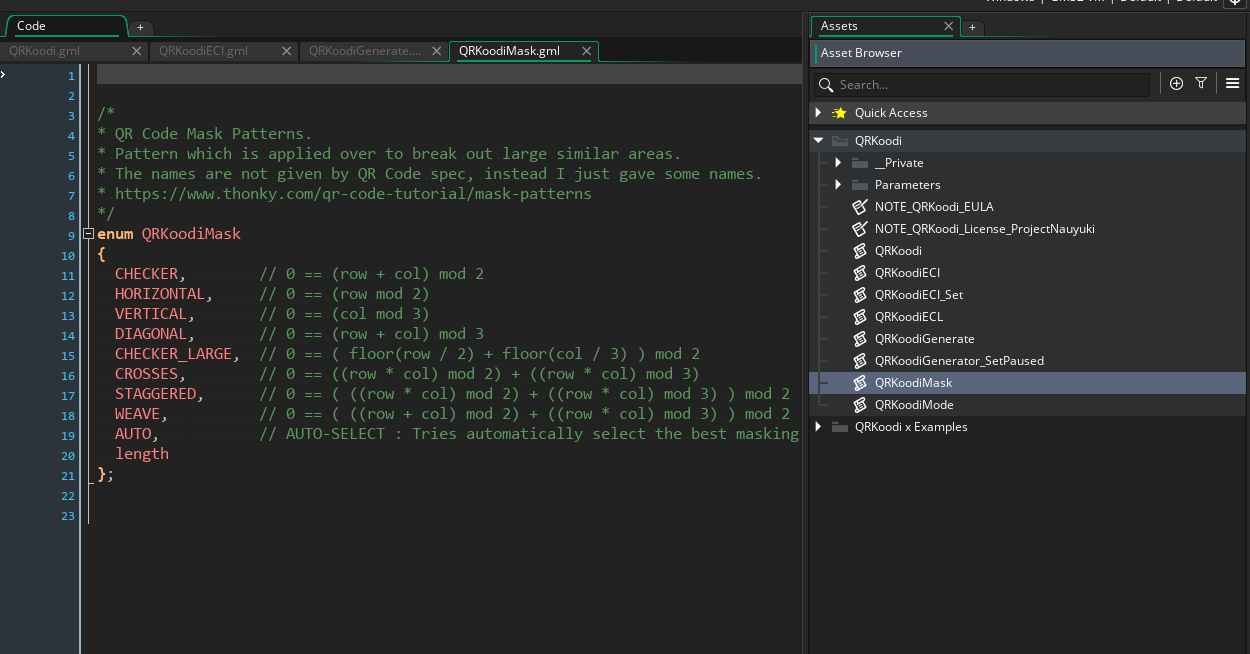
Task: Collapse the enum QRKoodiMask code fold
Action: pos(89,234)
